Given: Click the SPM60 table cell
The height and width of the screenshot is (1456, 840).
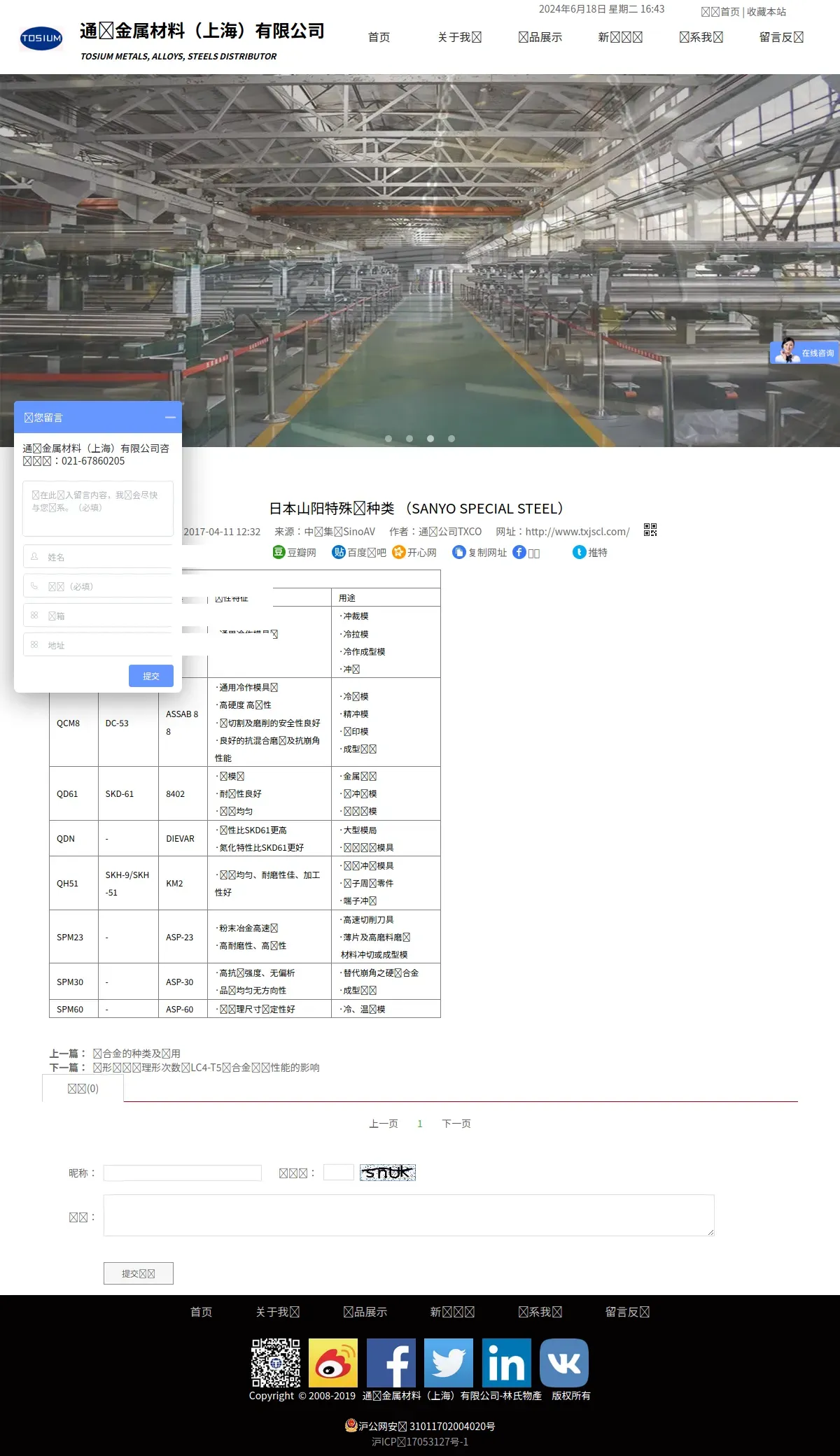Looking at the screenshot, I should click(x=73, y=1009).
